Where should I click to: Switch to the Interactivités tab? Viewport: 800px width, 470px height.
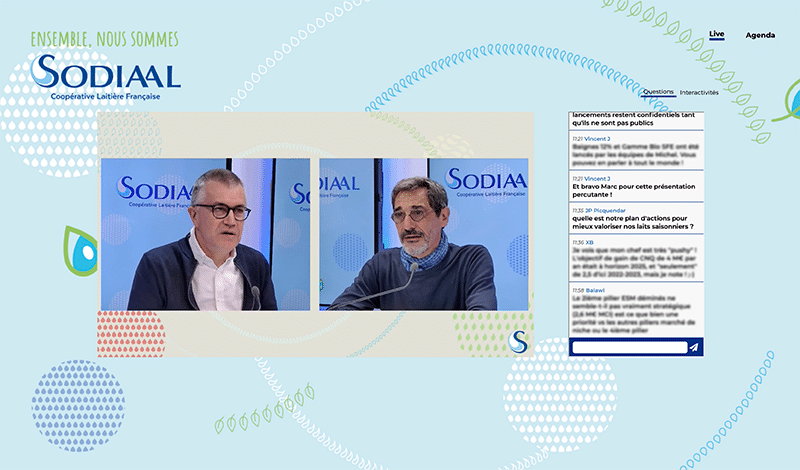click(699, 92)
